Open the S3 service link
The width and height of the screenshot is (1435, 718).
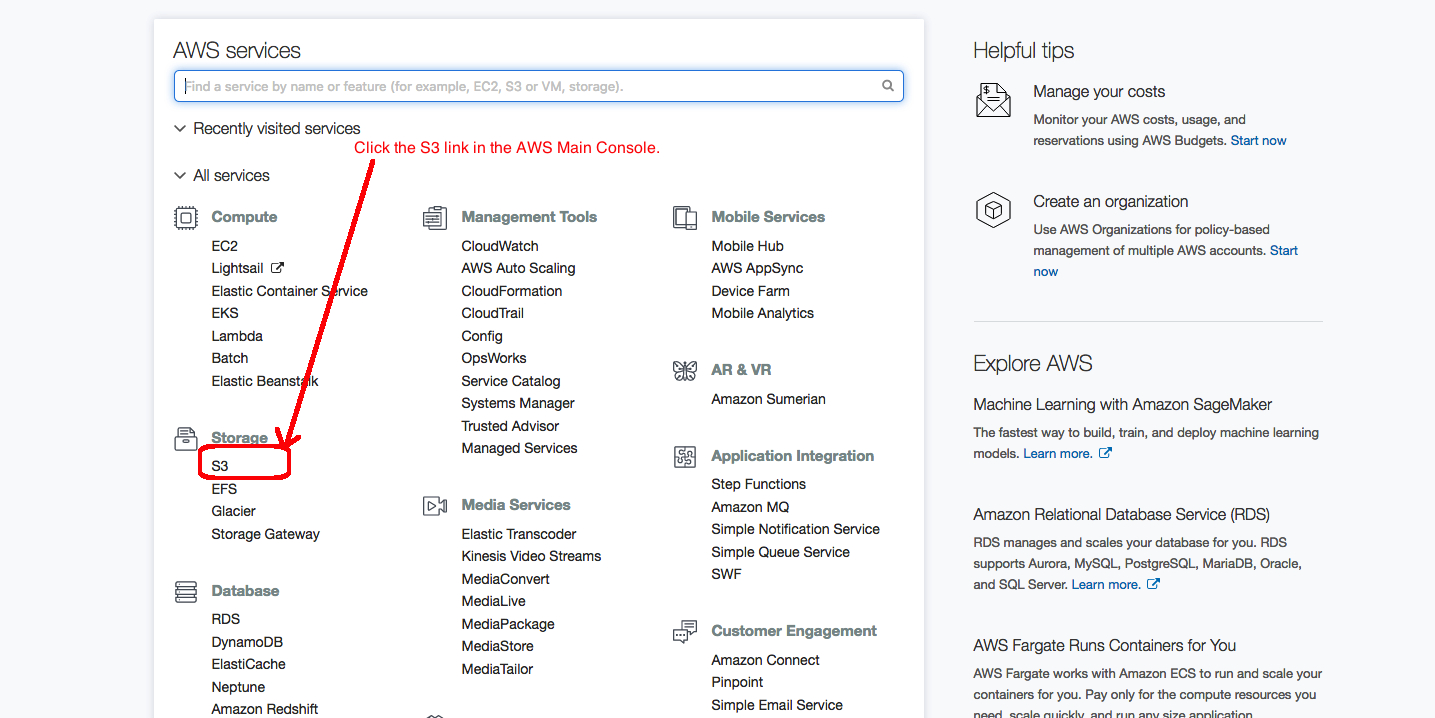tap(220, 466)
